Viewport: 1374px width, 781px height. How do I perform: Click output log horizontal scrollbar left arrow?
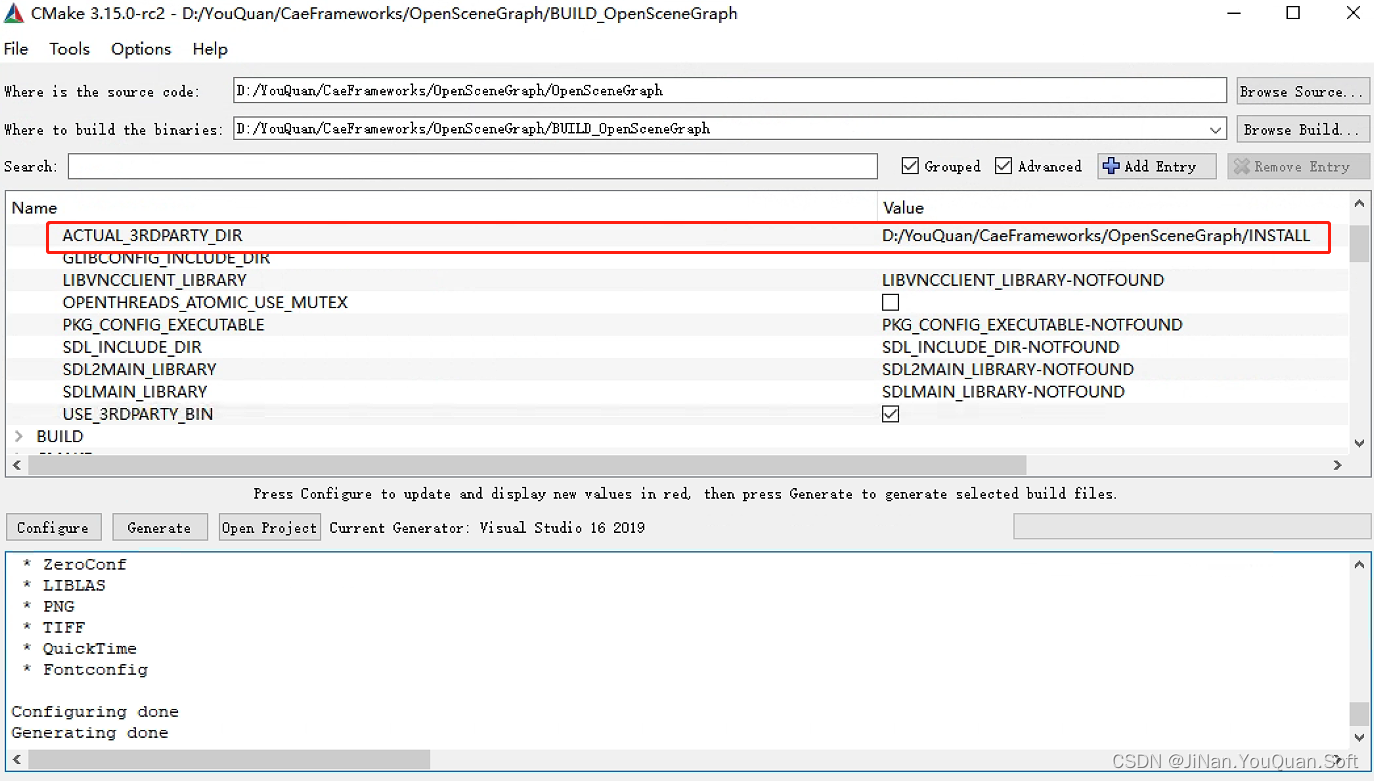click(x=17, y=761)
